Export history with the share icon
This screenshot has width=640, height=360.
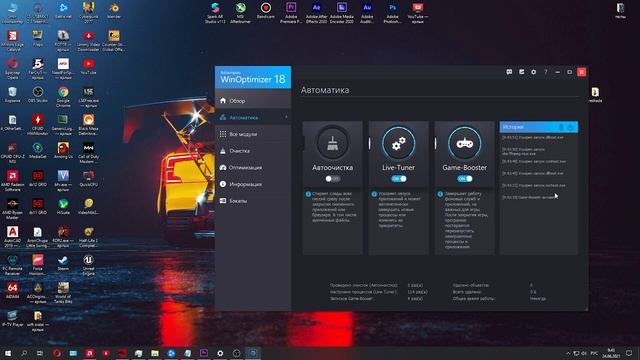coord(570,127)
